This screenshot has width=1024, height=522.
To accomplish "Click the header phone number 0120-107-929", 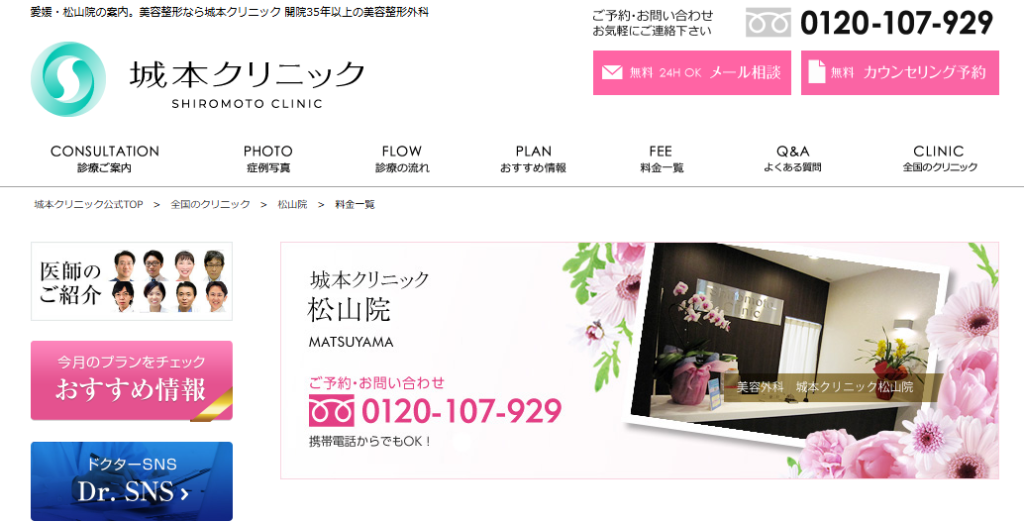I will (x=896, y=23).
